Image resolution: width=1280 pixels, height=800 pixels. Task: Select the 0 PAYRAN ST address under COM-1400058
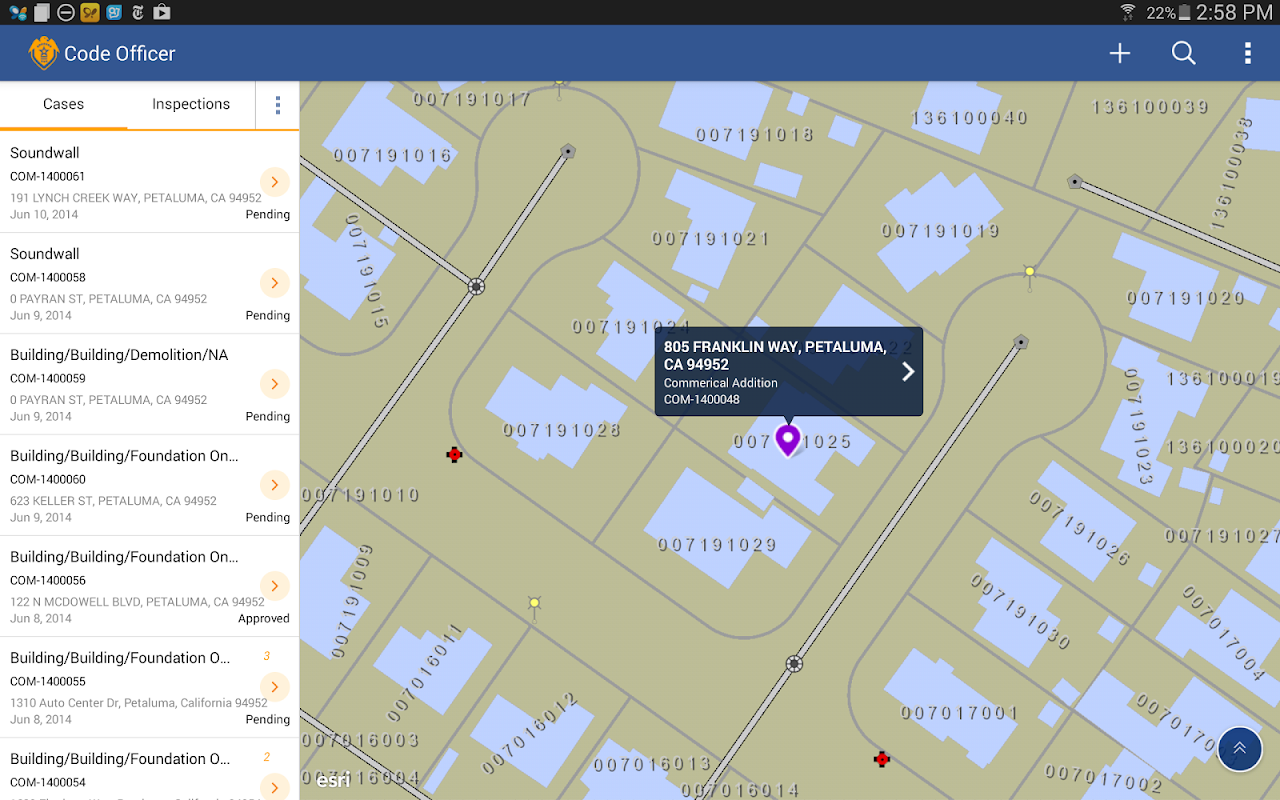[x=108, y=299]
